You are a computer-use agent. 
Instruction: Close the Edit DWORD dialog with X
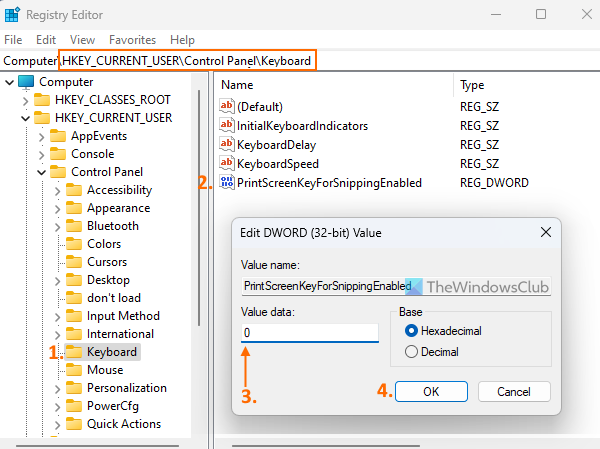tap(546, 232)
